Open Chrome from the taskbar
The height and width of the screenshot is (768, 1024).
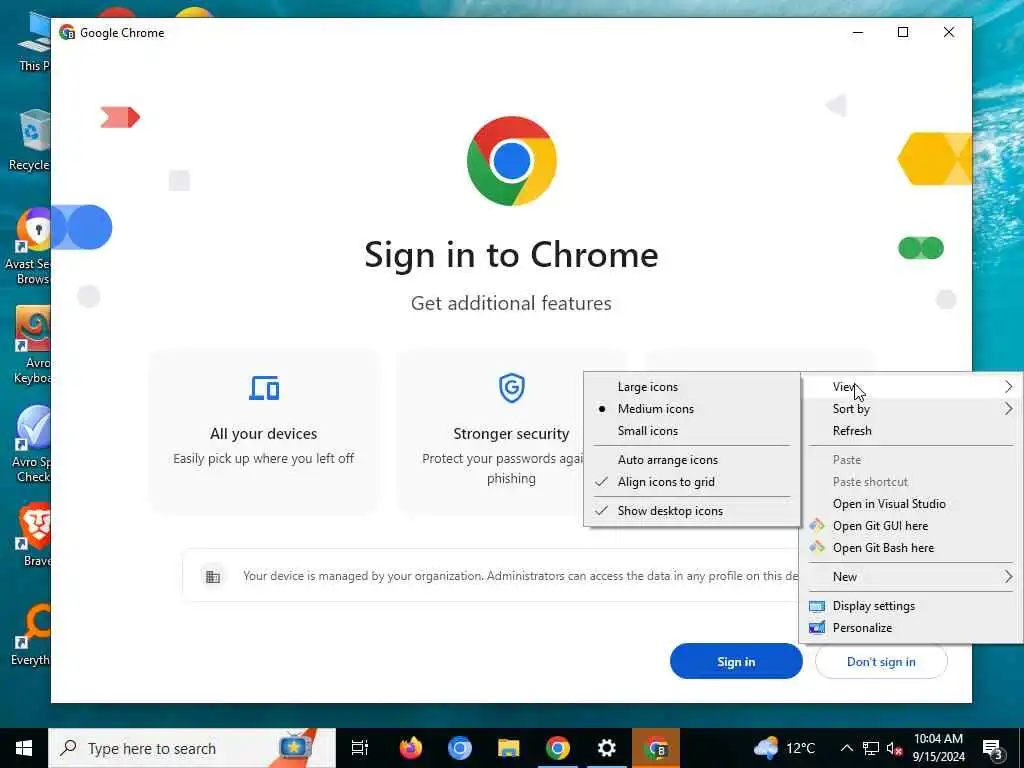[x=558, y=748]
